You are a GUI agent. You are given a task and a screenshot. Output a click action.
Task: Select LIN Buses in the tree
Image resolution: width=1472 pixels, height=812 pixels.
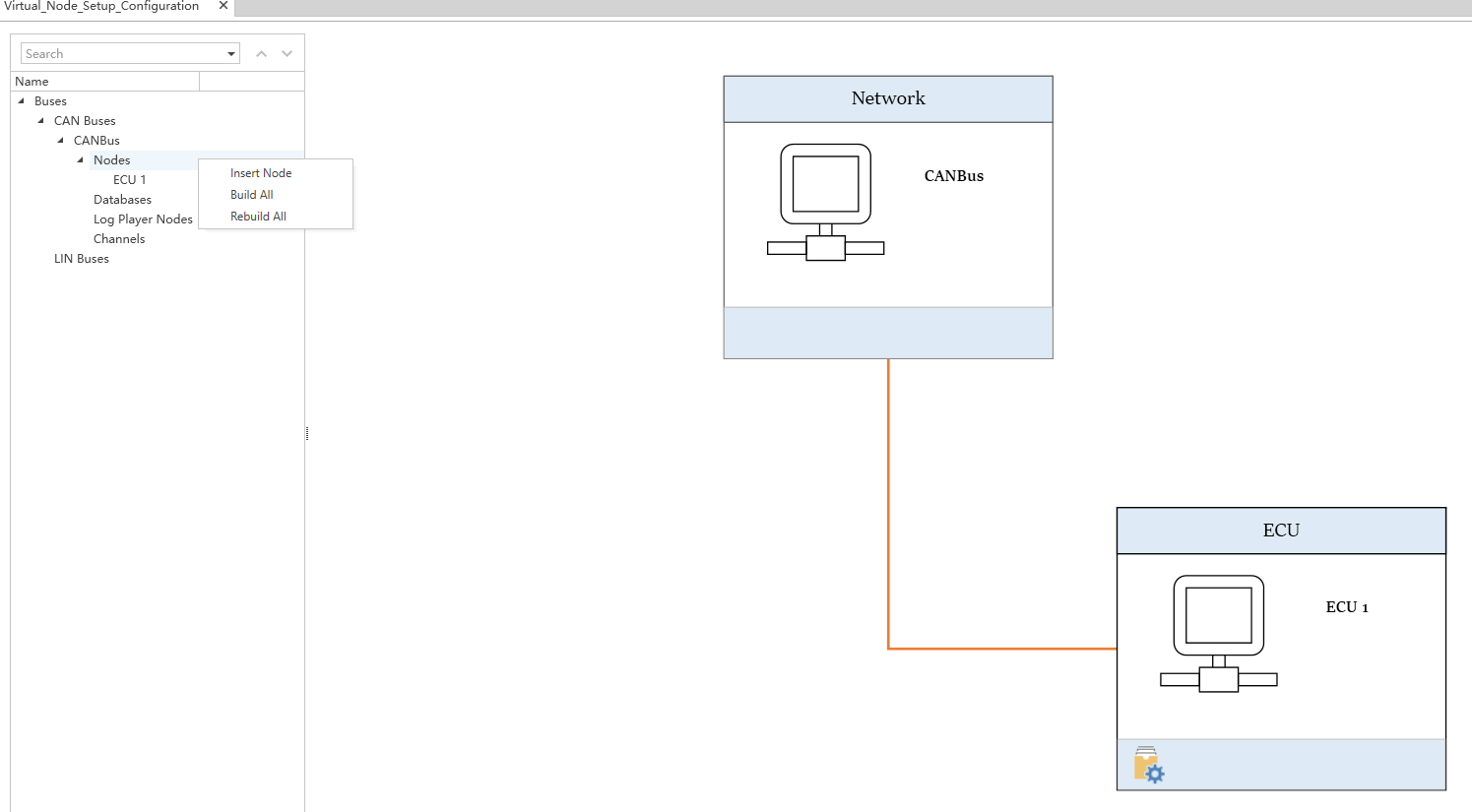82,259
